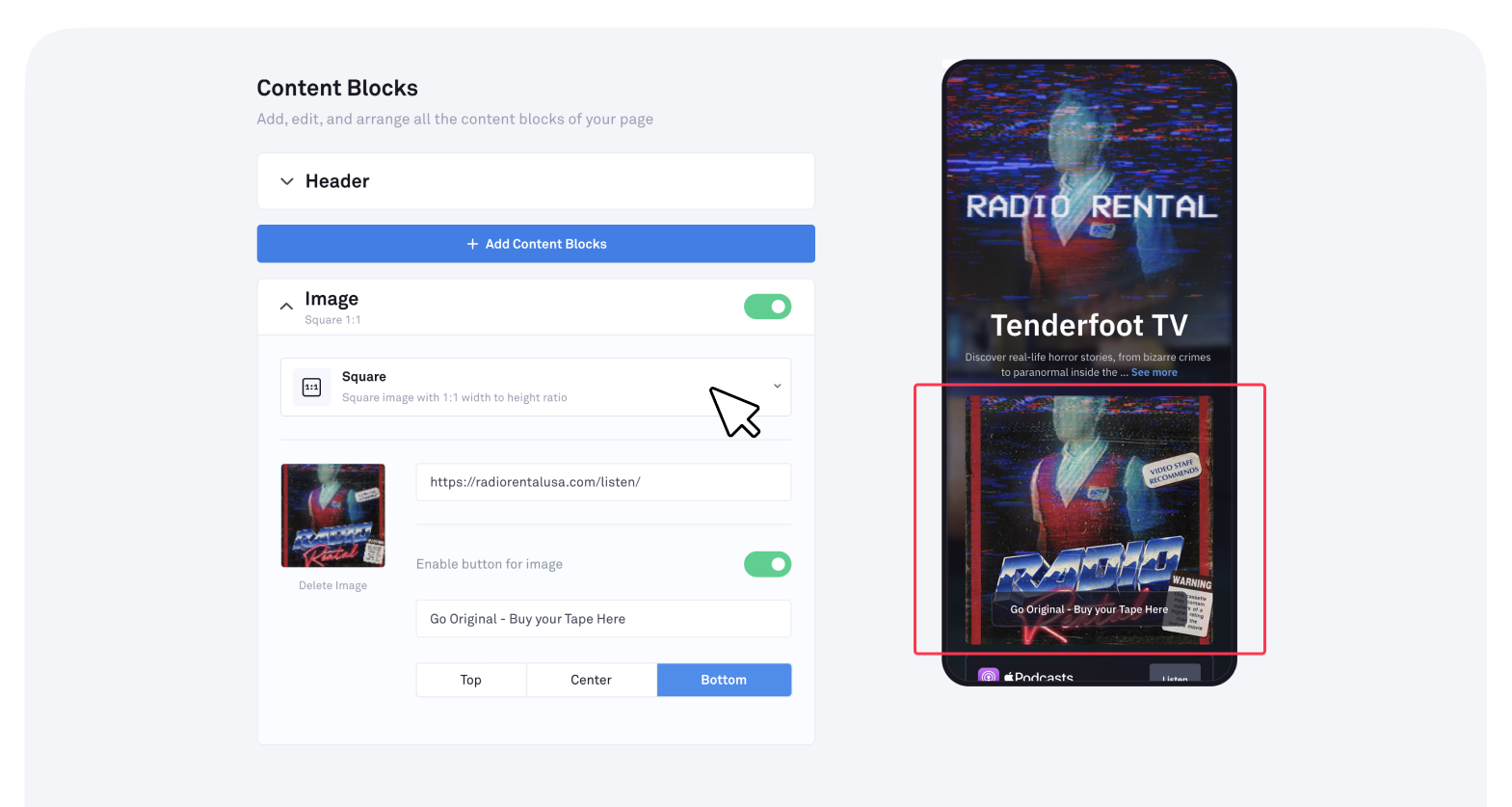Click Add Content Blocks button

click(x=536, y=244)
